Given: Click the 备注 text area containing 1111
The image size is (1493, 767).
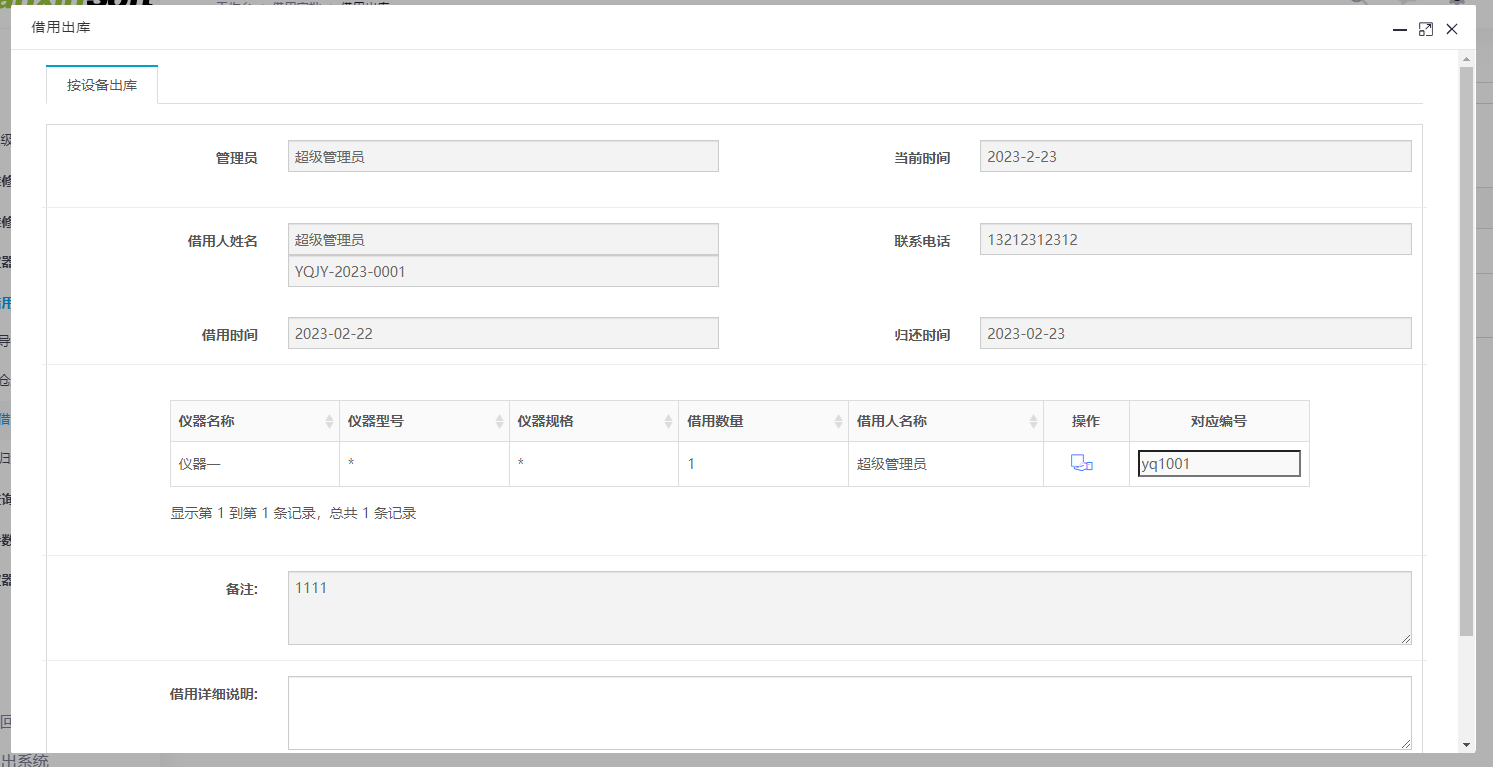Looking at the screenshot, I should tap(849, 607).
